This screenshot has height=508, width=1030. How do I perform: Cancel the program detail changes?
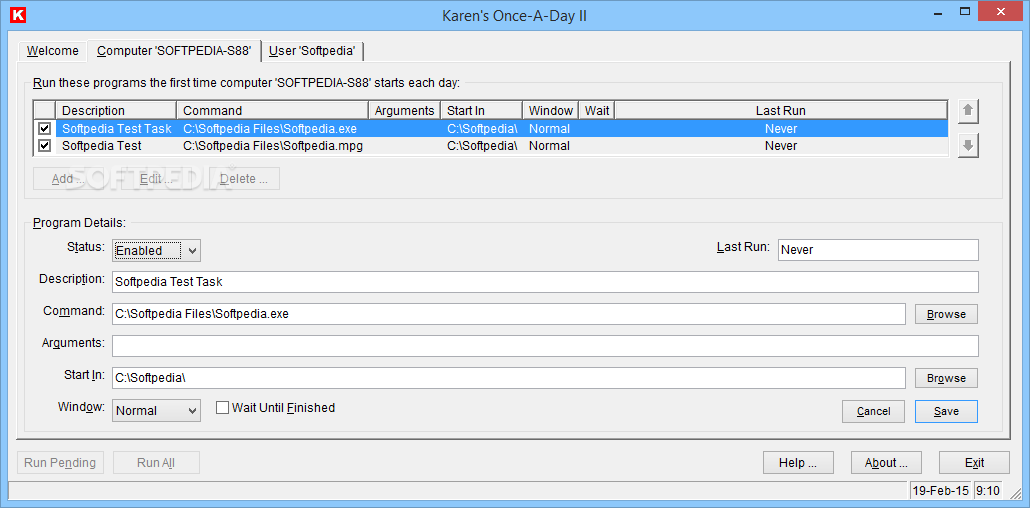click(874, 411)
